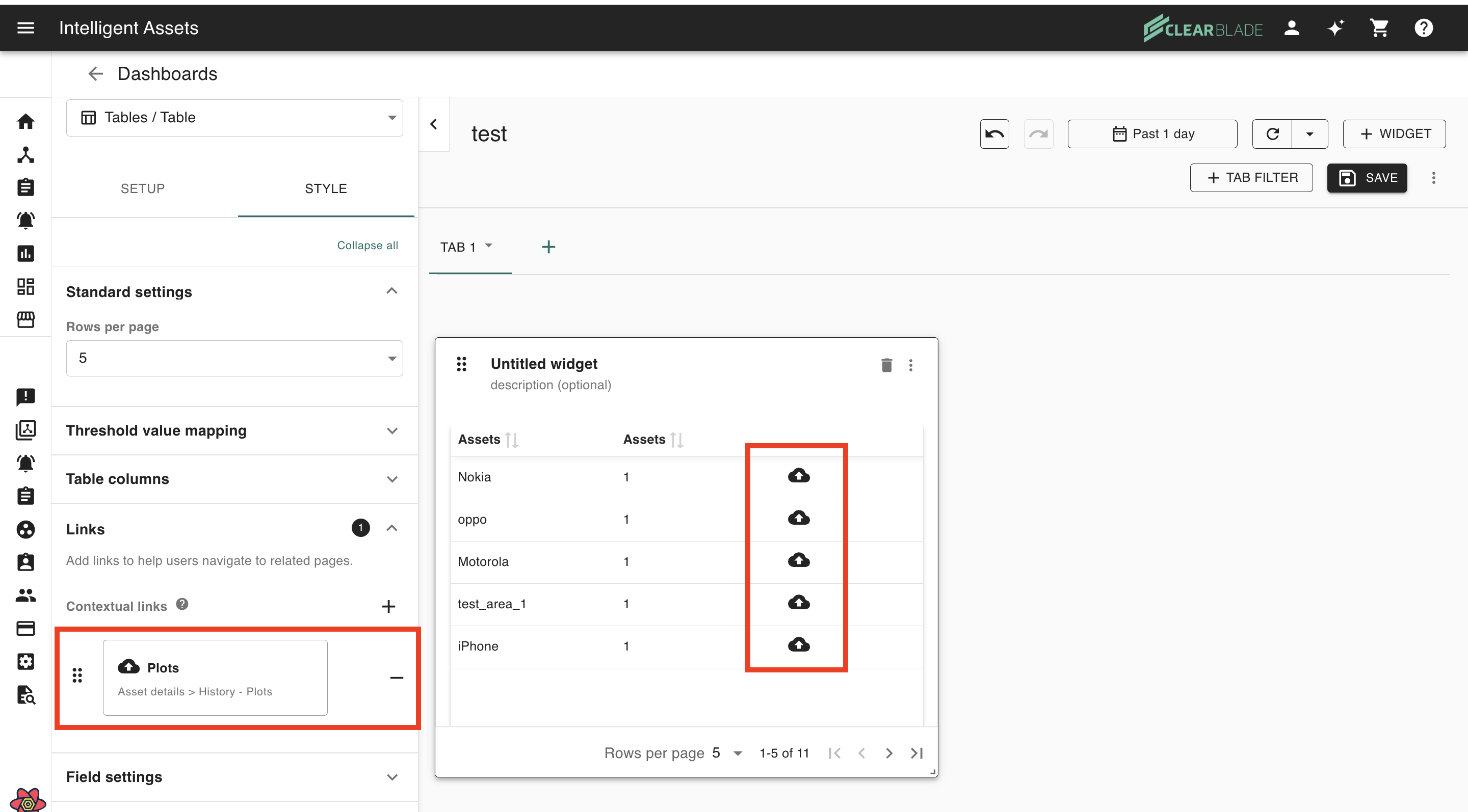The width and height of the screenshot is (1468, 812).
Task: Select TAB 1 in dashboard
Action: point(458,247)
